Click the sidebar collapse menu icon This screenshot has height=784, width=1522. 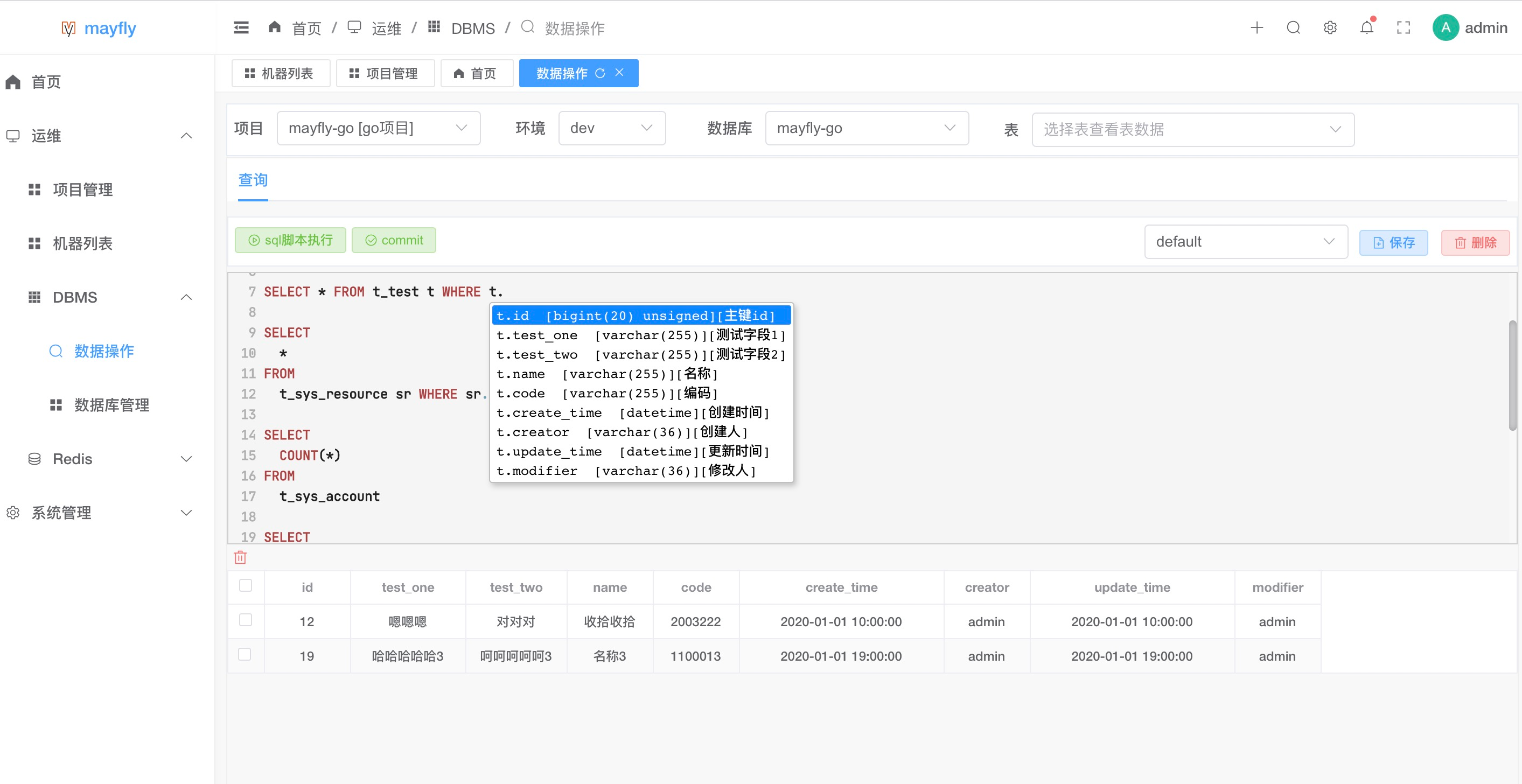241,28
